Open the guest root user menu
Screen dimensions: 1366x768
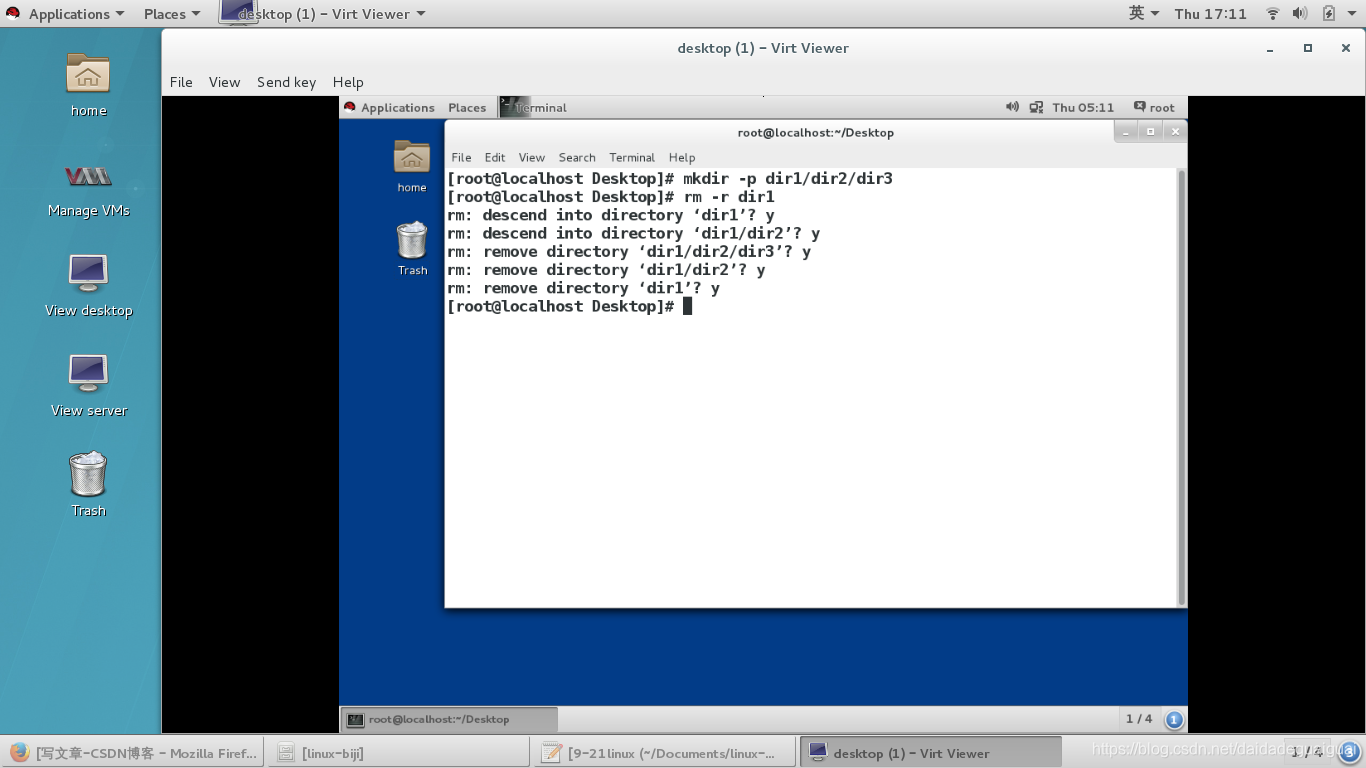(x=1154, y=107)
